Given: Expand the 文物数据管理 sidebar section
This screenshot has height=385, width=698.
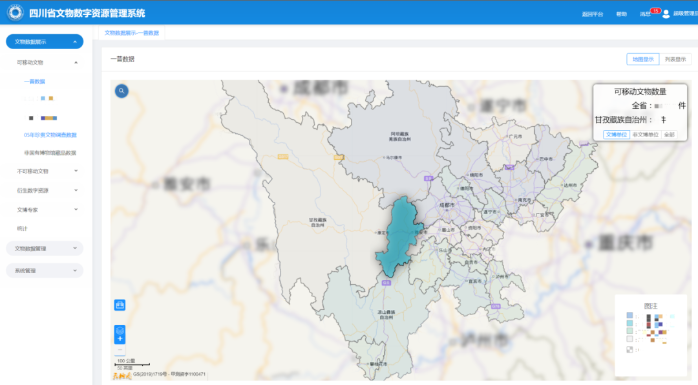Looking at the screenshot, I should point(45,248).
